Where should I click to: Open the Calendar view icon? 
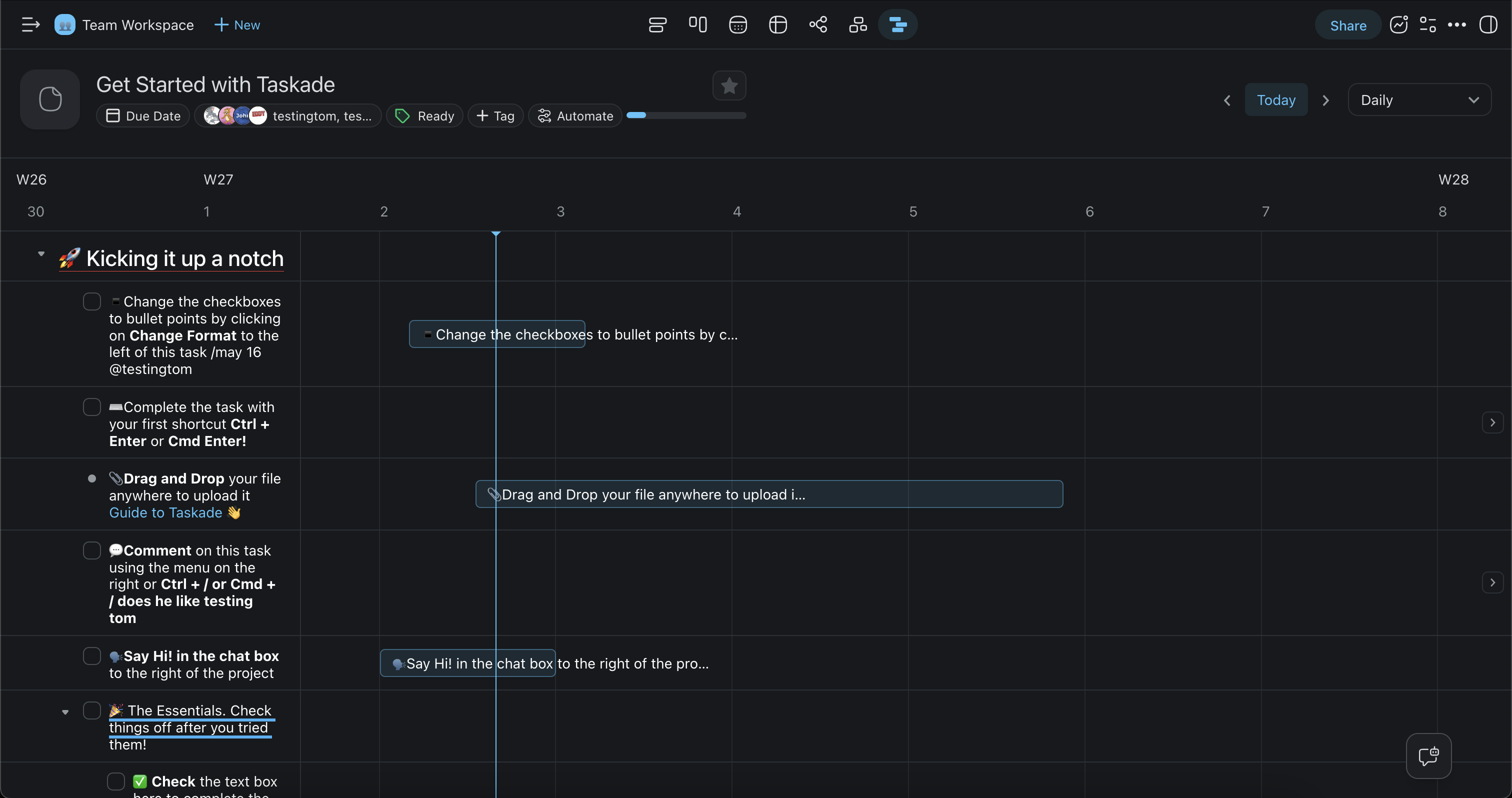click(x=738, y=24)
